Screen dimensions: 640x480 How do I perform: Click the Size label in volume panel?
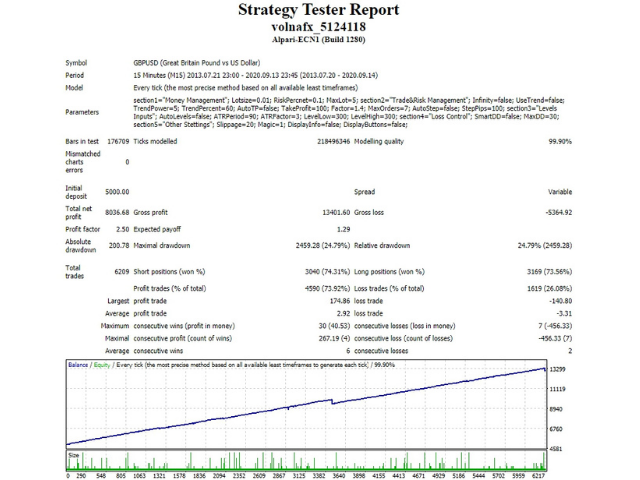click(x=73, y=456)
